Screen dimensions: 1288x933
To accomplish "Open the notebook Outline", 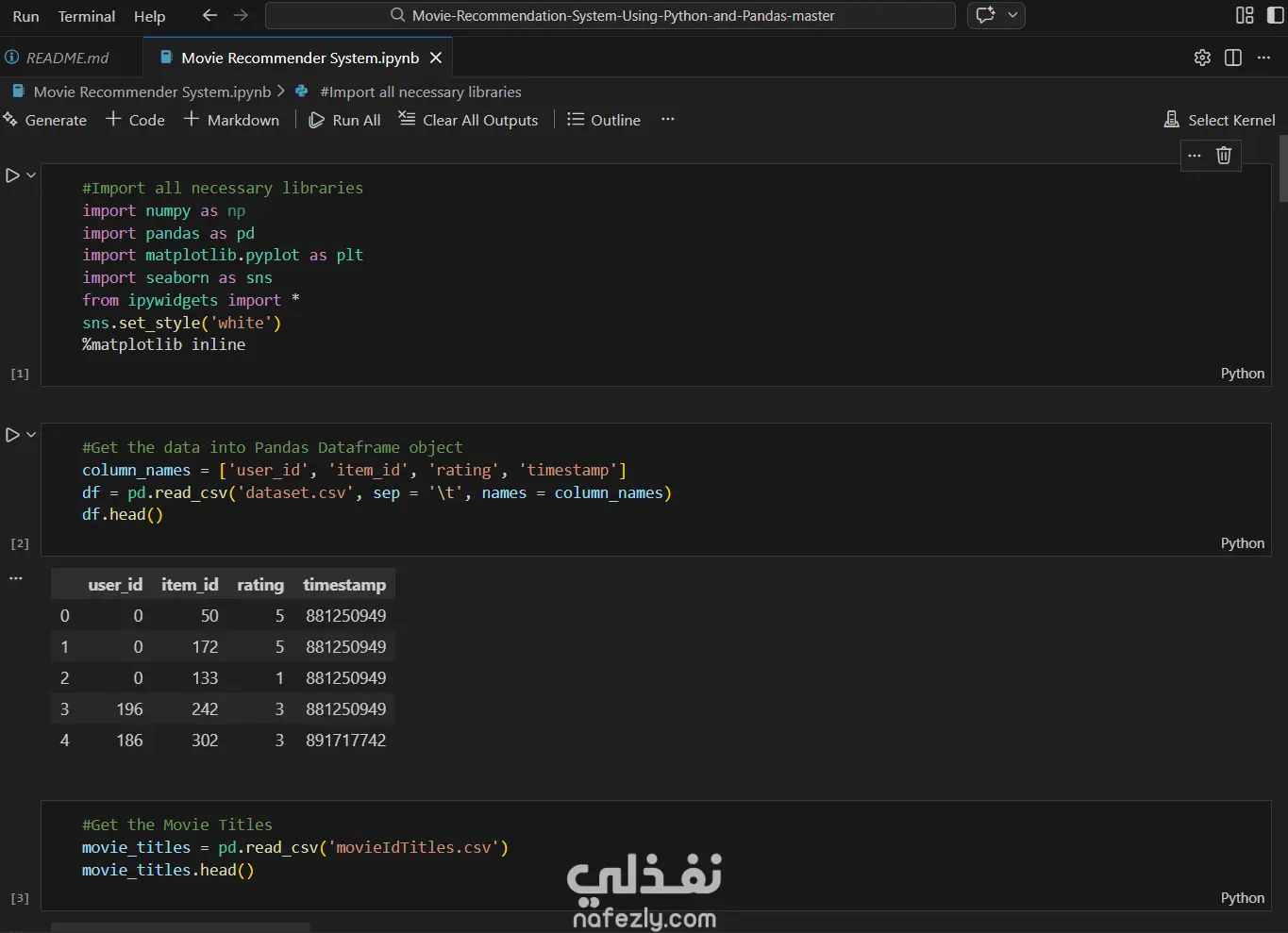I will coord(604,120).
